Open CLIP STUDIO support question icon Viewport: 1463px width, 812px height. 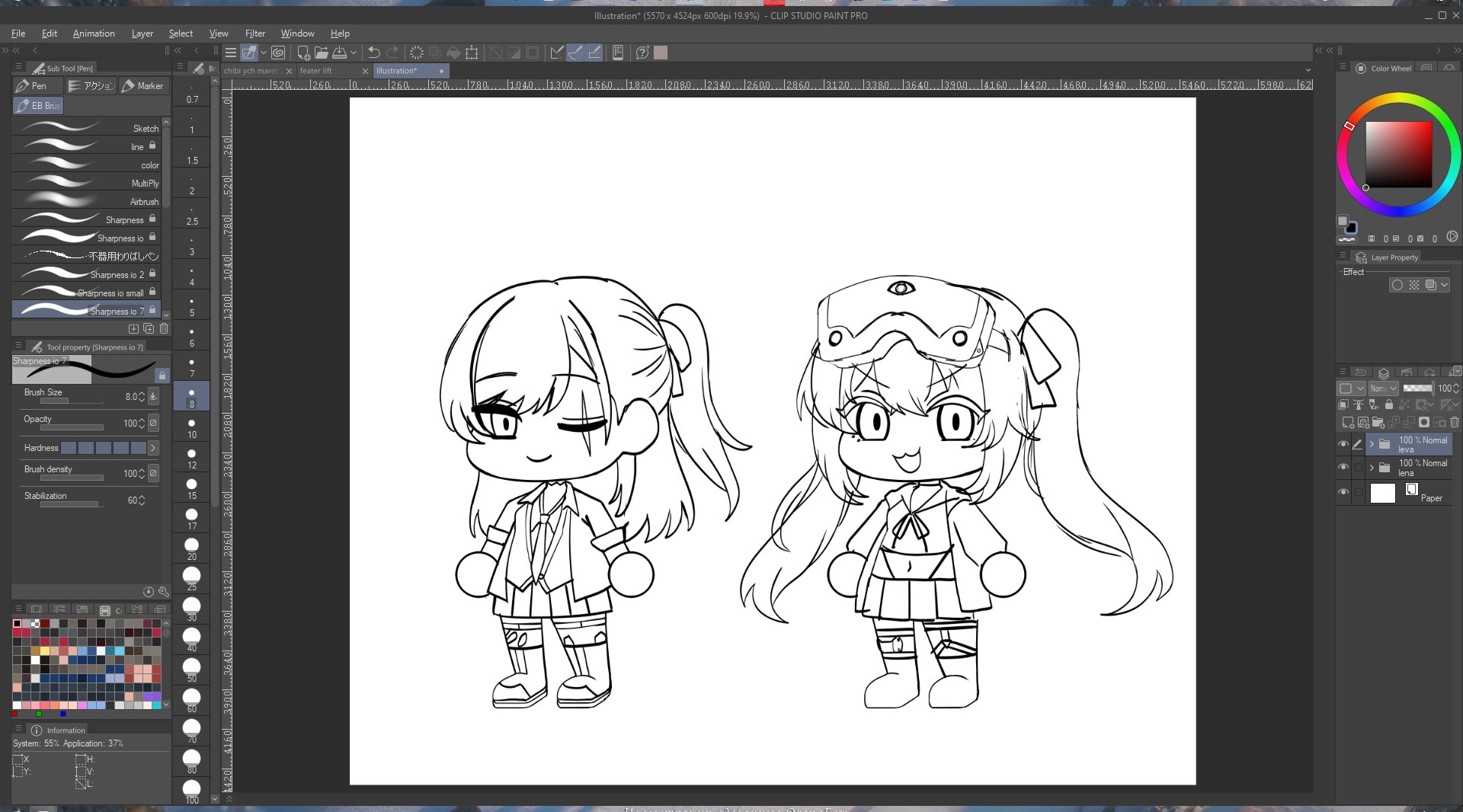[x=642, y=53]
